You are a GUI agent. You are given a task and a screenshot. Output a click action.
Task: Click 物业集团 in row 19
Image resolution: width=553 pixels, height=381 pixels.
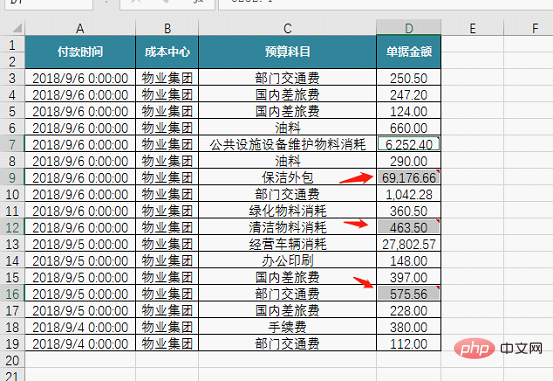point(167,344)
